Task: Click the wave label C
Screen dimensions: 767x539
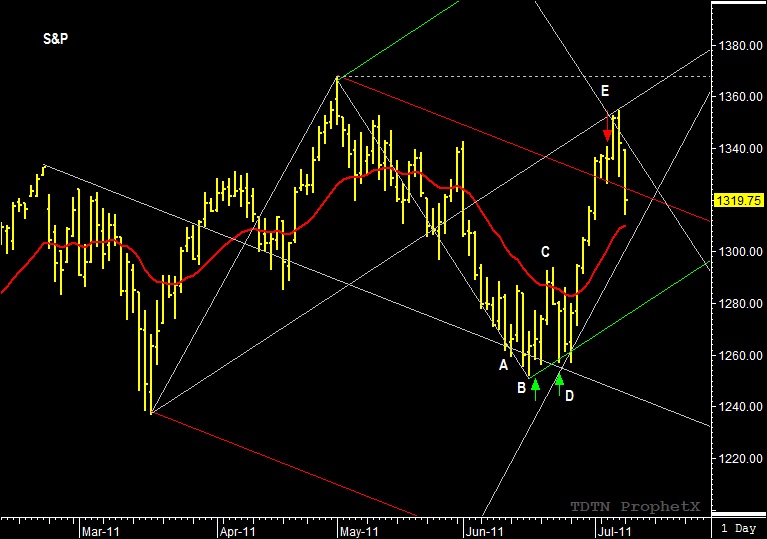Action: tap(545, 252)
